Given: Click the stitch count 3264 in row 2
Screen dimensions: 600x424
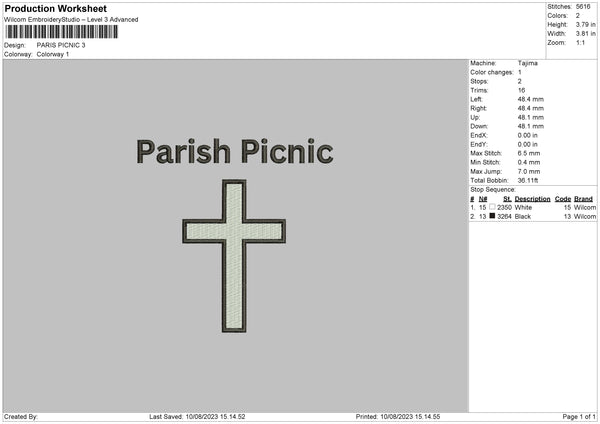Looking at the screenshot, I should [504, 217].
